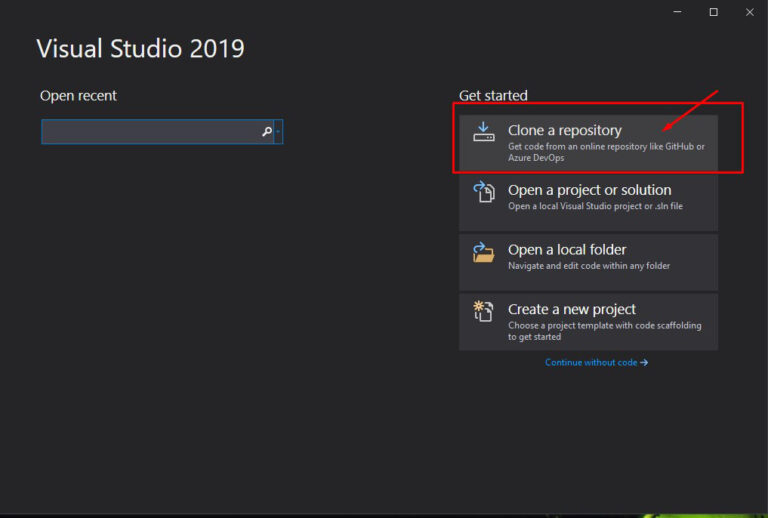768x518 pixels.
Task: Focus the Open recent search field
Action: [x=157, y=131]
